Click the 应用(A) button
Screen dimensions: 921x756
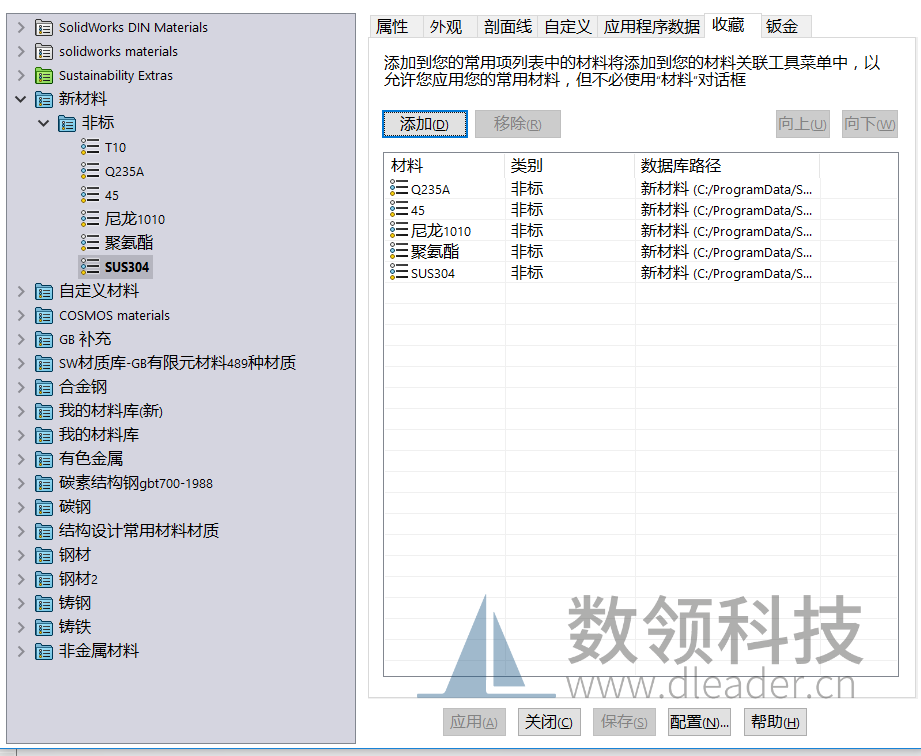point(474,722)
